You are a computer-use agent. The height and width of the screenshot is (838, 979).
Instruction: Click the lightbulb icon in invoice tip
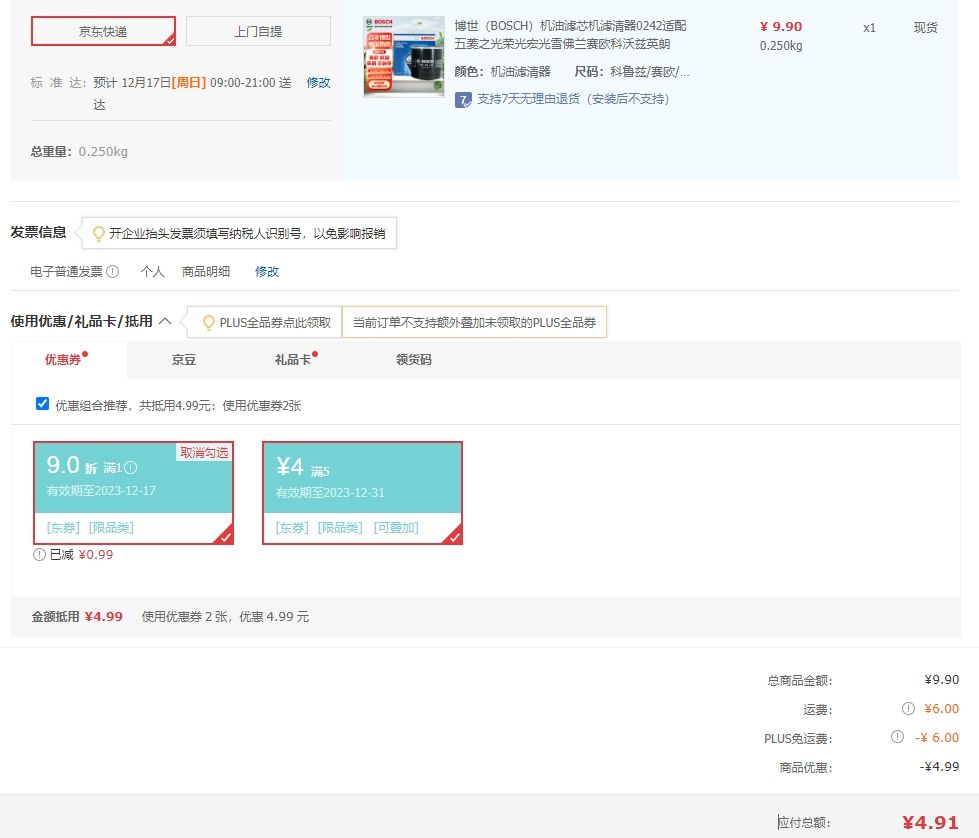98,234
